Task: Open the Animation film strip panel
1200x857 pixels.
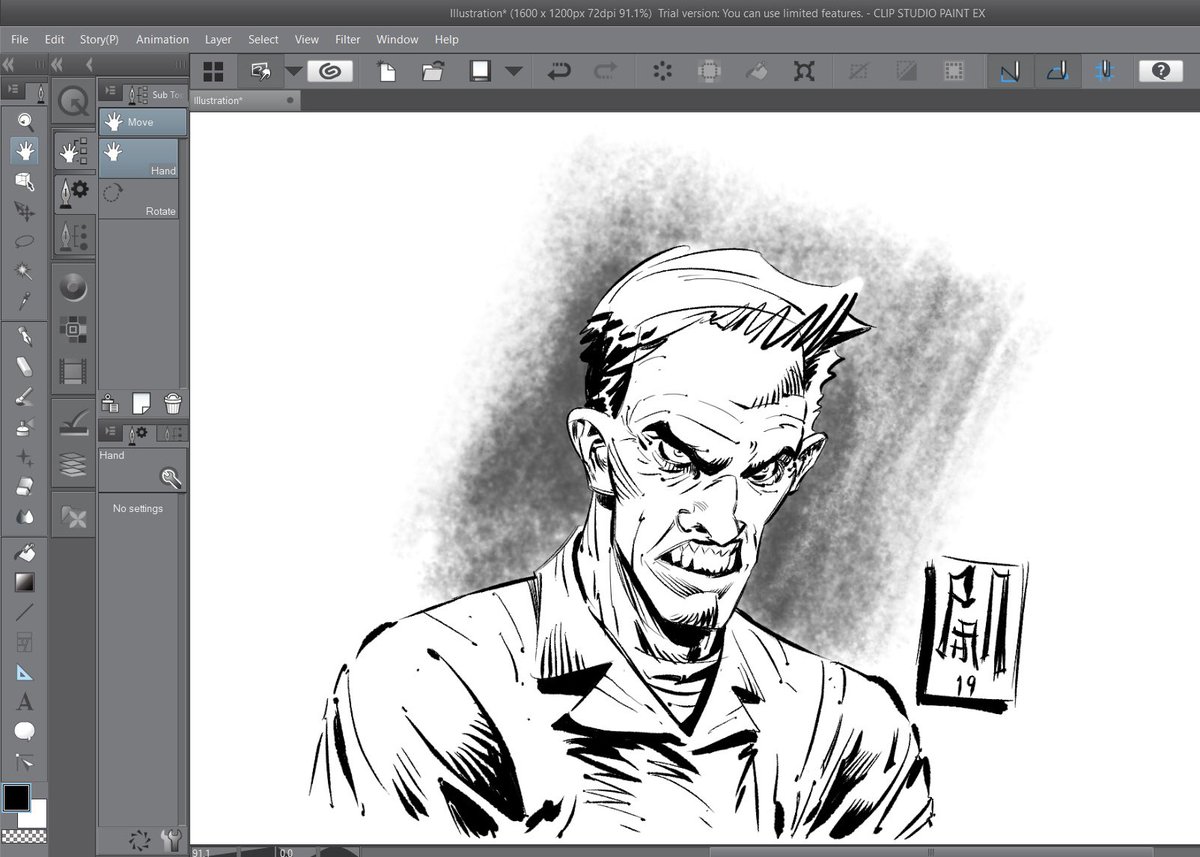Action: pos(73,372)
